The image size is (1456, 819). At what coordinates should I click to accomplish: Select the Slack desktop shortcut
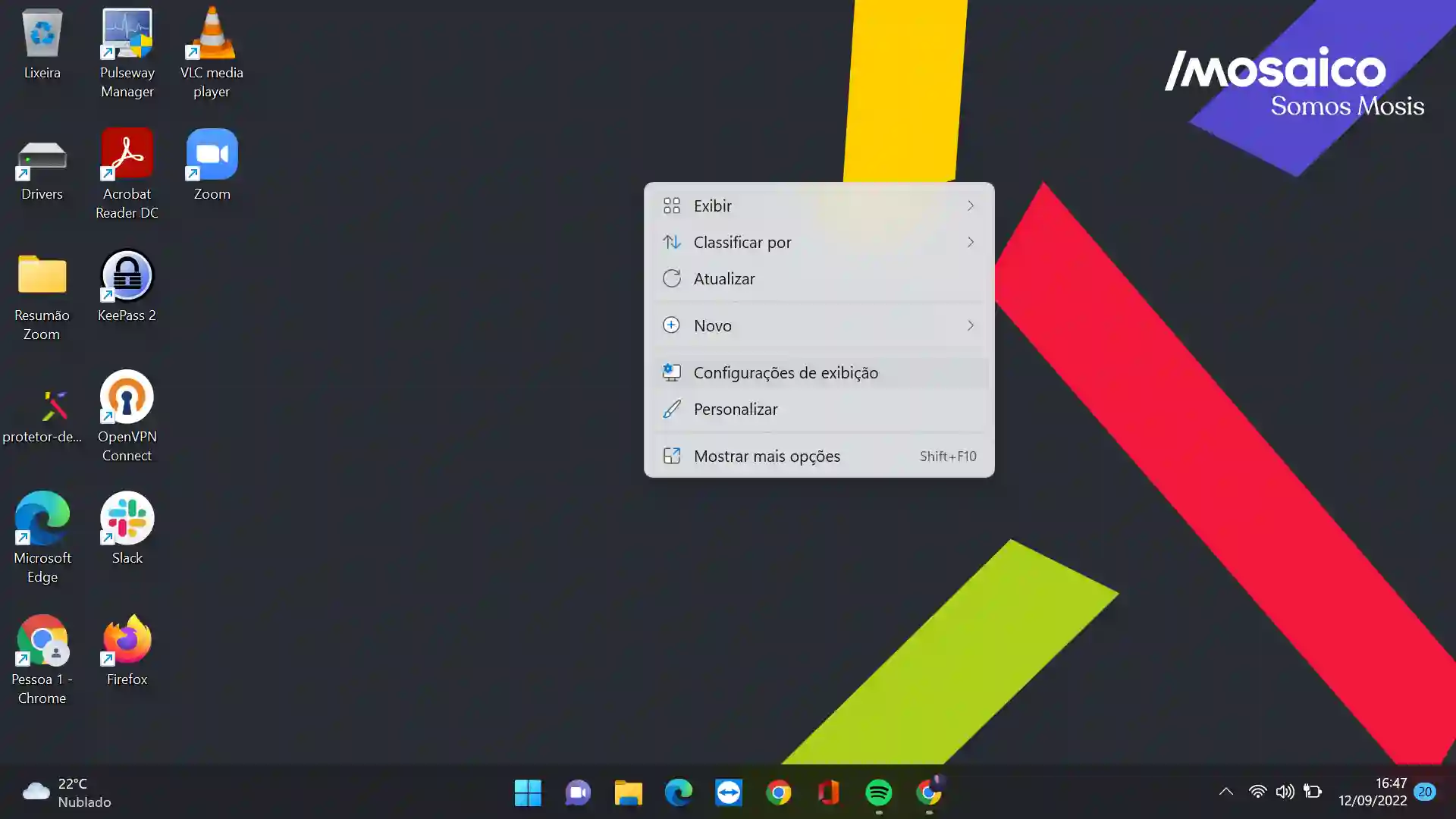pos(127,529)
